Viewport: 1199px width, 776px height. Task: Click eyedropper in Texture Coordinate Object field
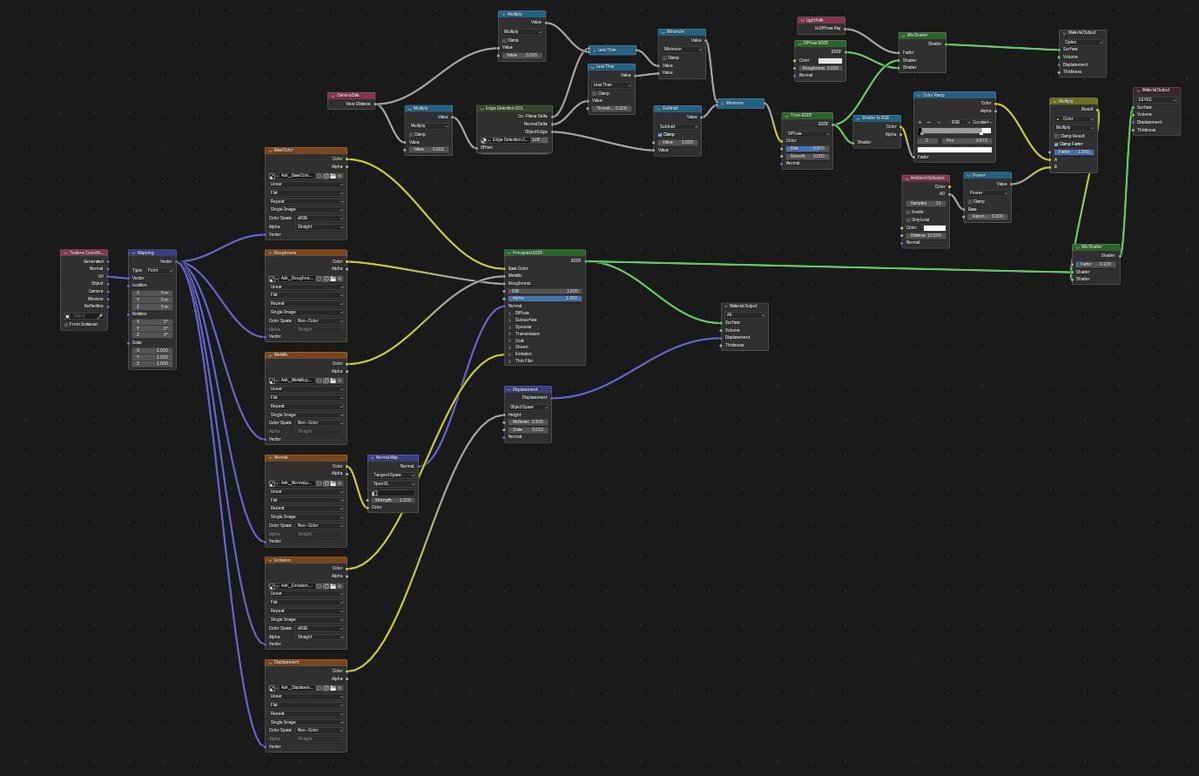(x=99, y=316)
